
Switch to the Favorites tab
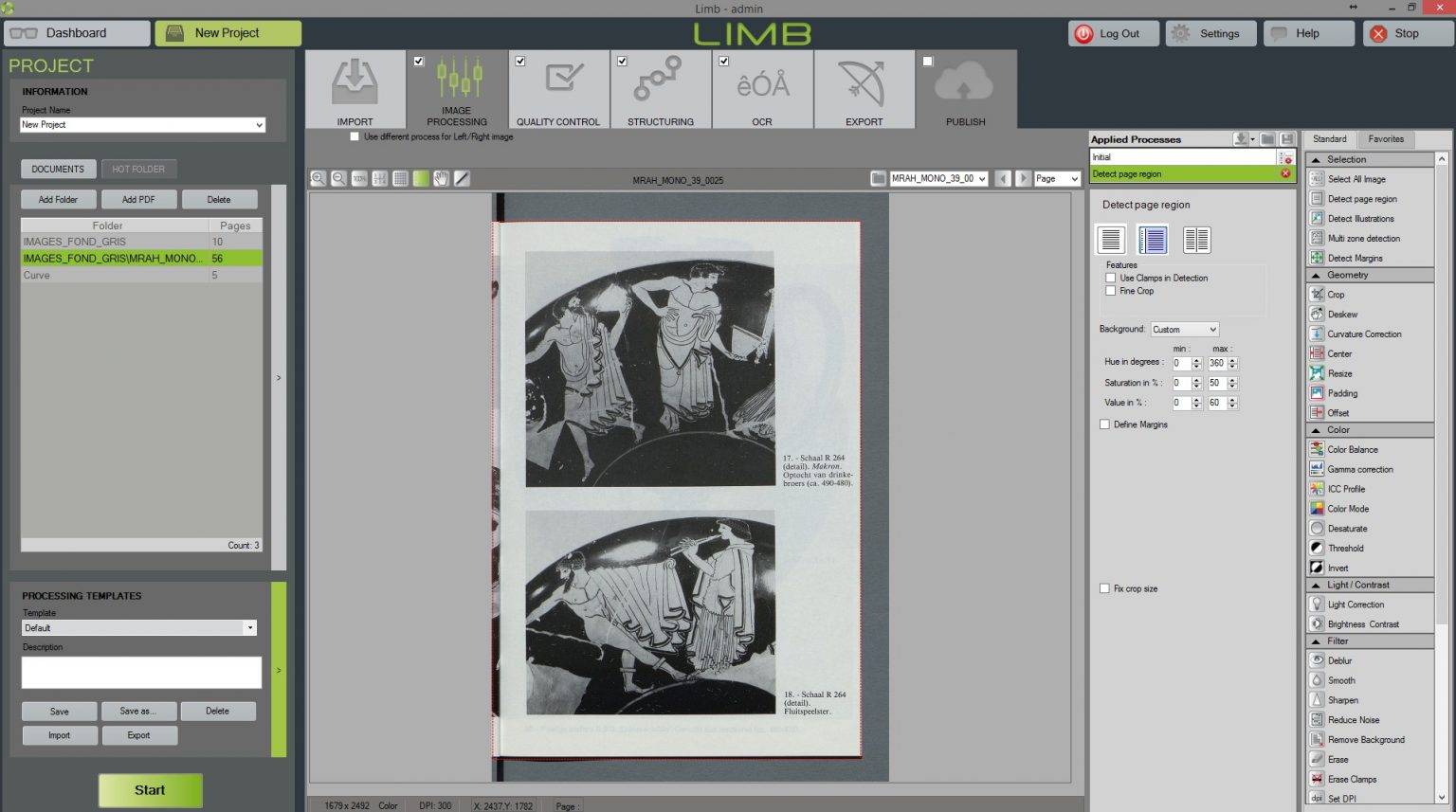click(1386, 138)
